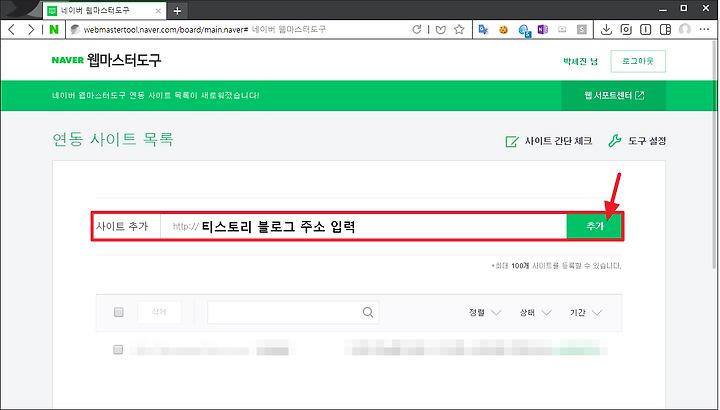
Task: Bookmark the page with the star icon
Action: coord(459,30)
